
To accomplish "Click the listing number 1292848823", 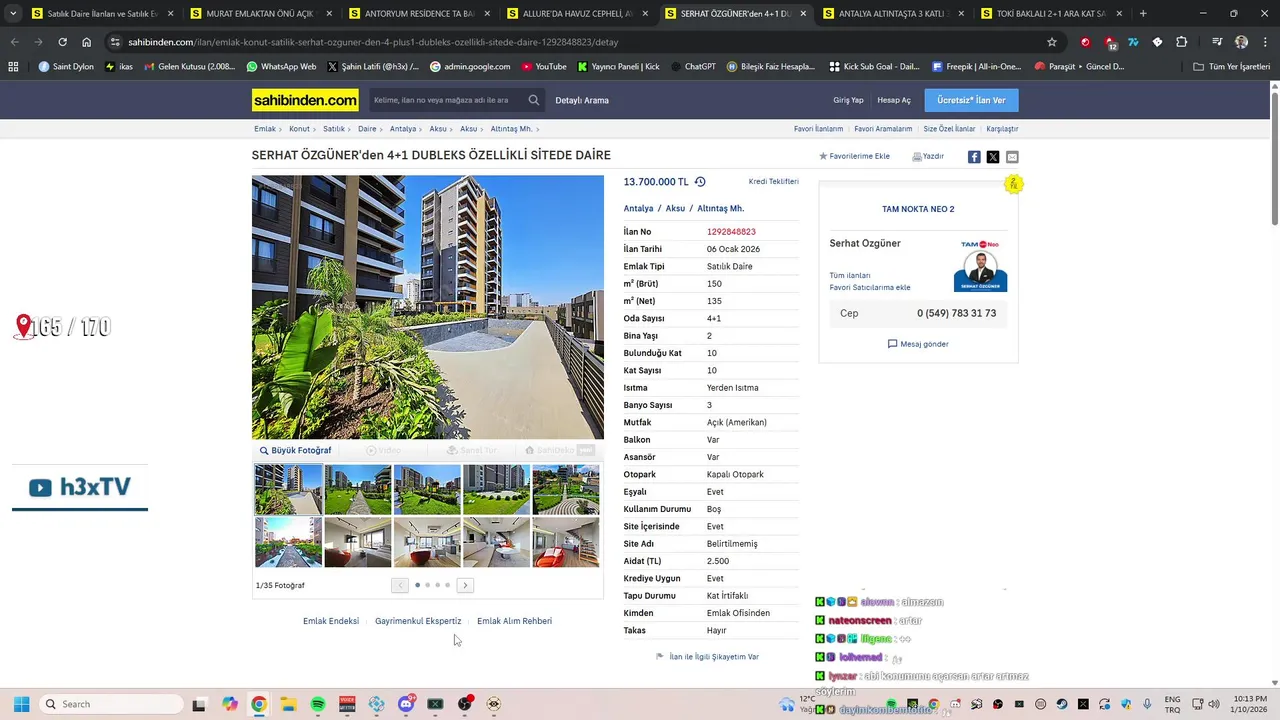I will point(731,232).
